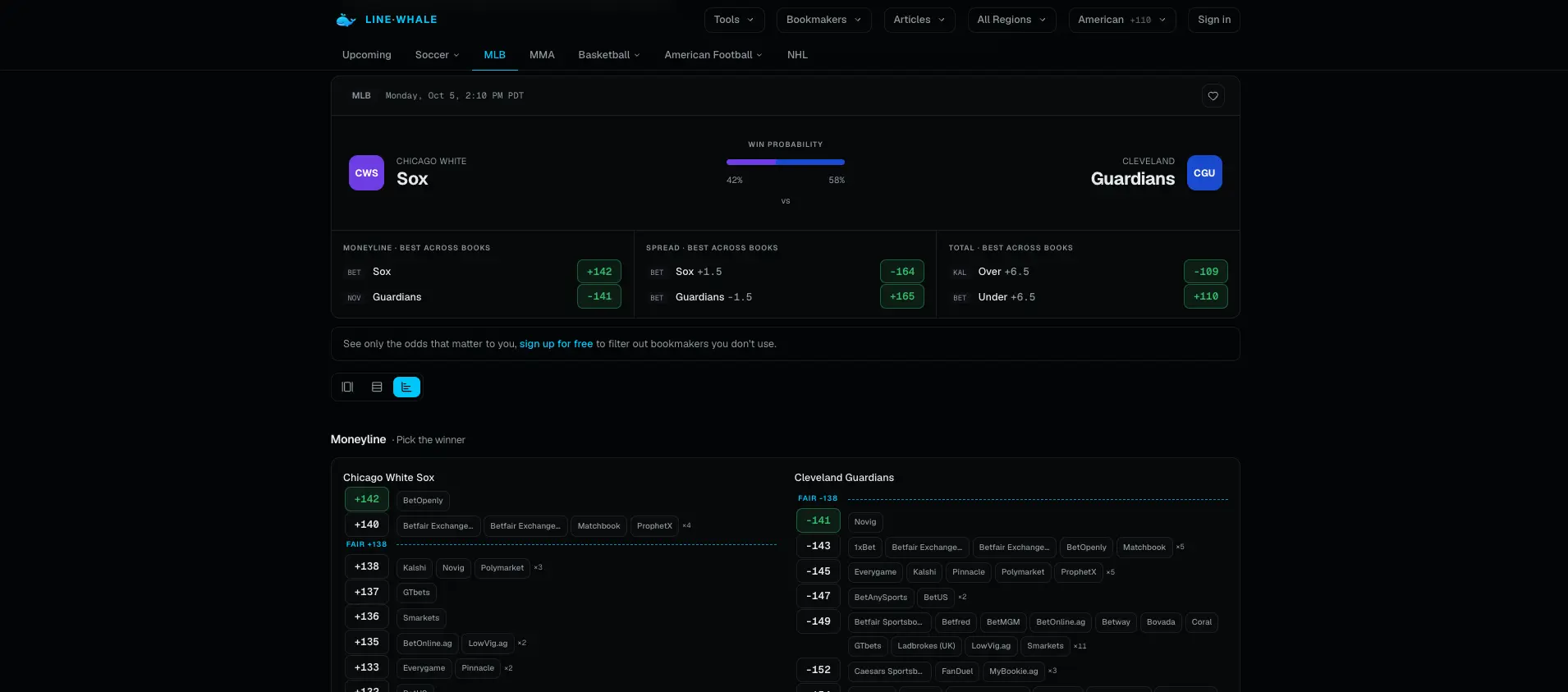Click the Sign in button
Screen dimensions: 1568x692
[x=1213, y=20]
